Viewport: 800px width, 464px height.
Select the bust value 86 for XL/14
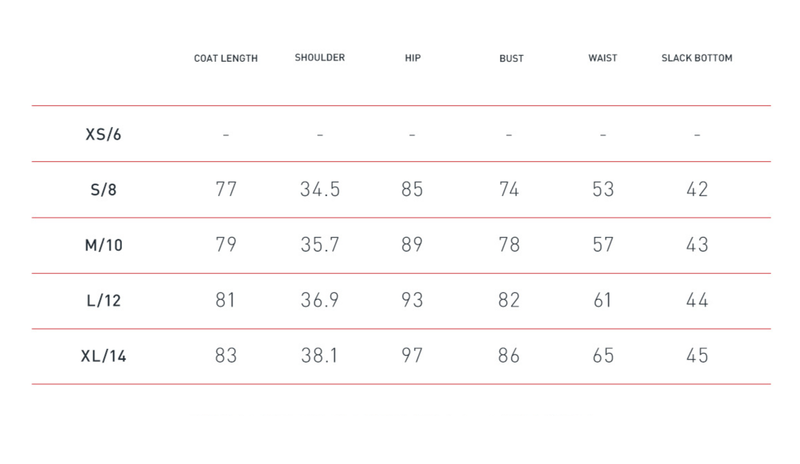click(x=510, y=356)
